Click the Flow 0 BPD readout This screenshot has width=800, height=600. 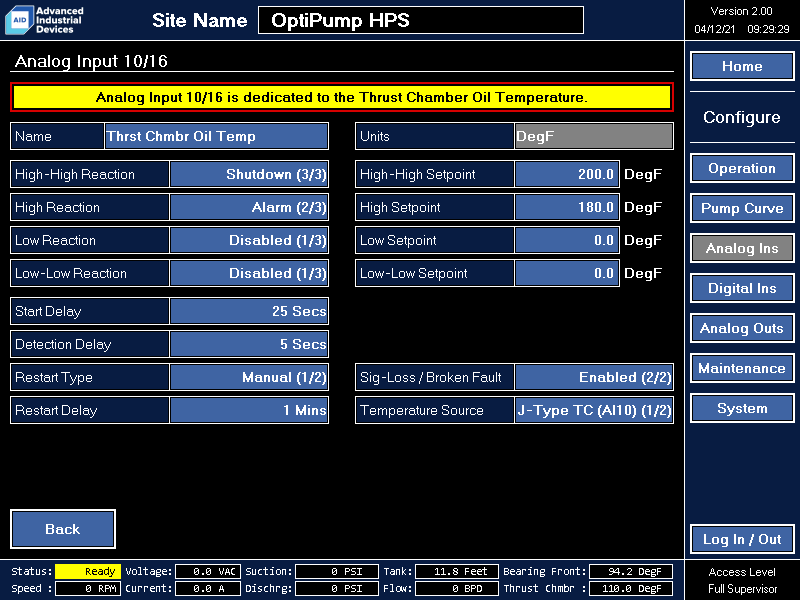(x=457, y=588)
